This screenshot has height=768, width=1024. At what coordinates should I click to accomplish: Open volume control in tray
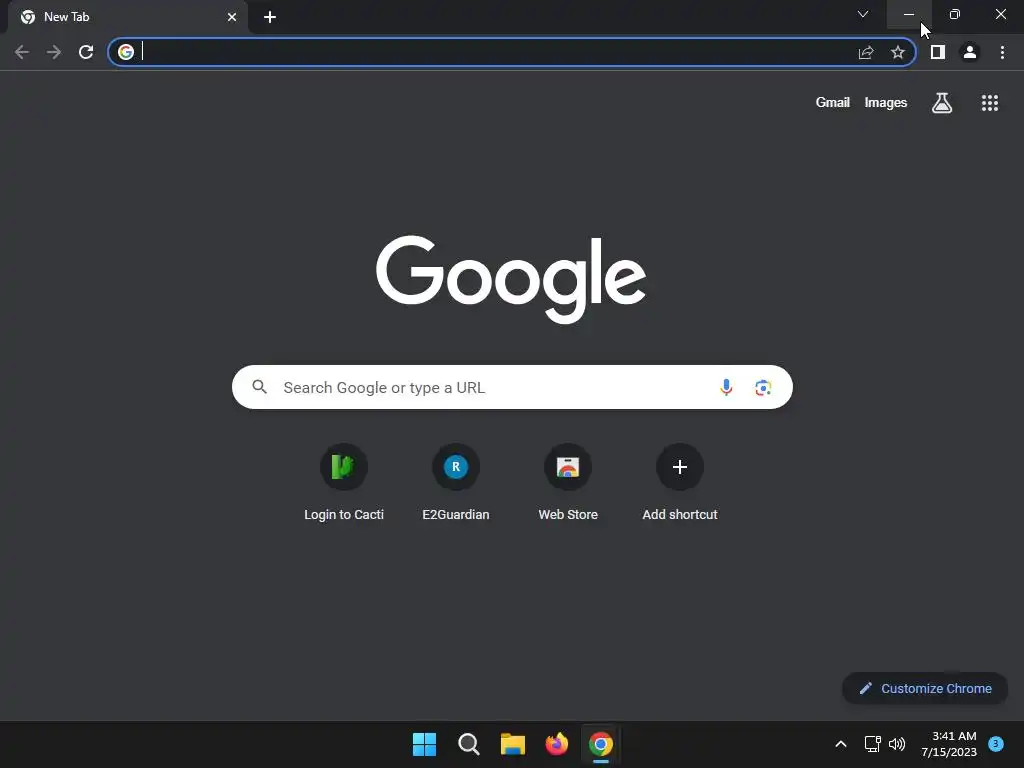pos(897,744)
